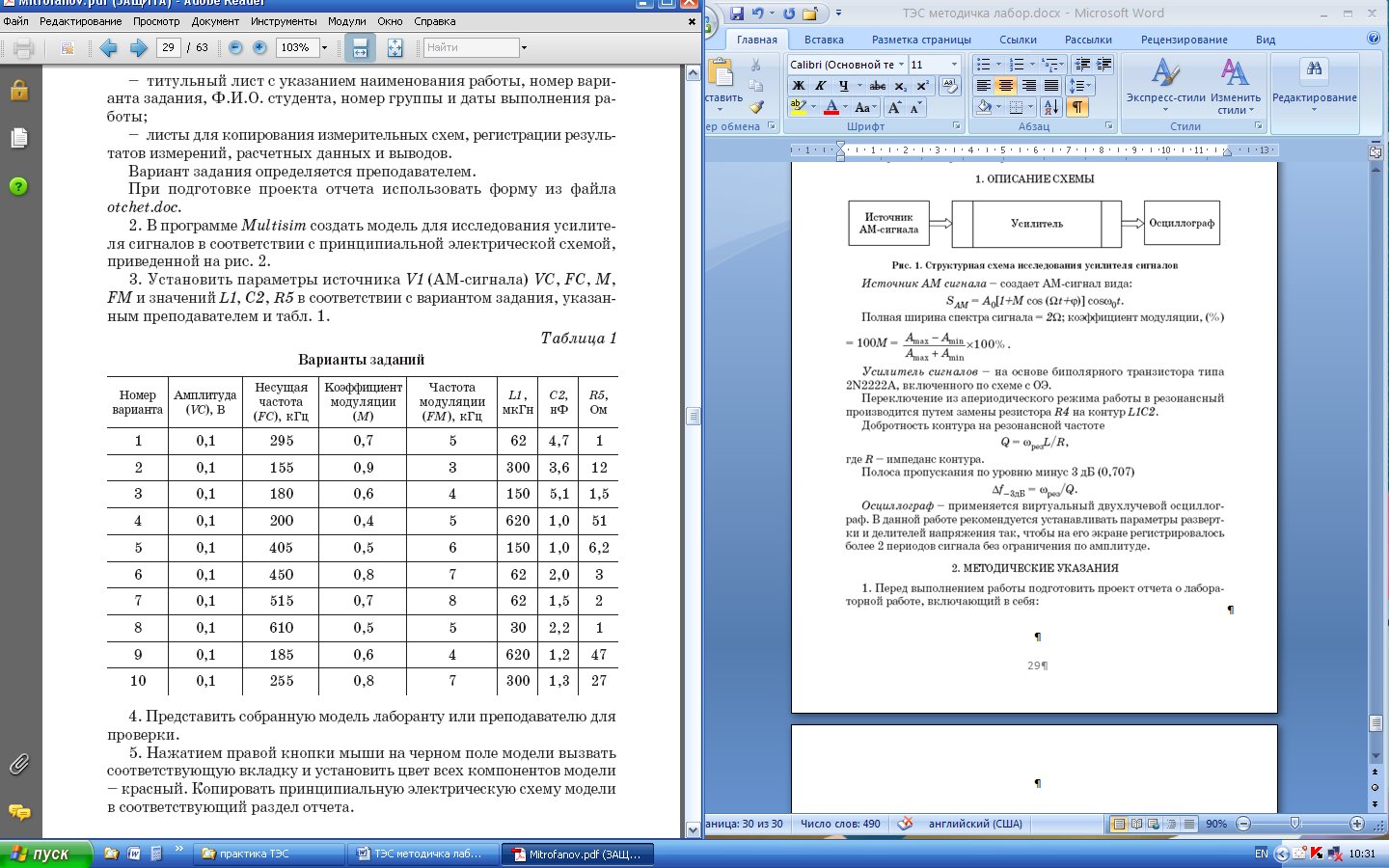This screenshot has height=868, width=1389.
Task: Click the Grow Font icon
Action: (x=895, y=107)
